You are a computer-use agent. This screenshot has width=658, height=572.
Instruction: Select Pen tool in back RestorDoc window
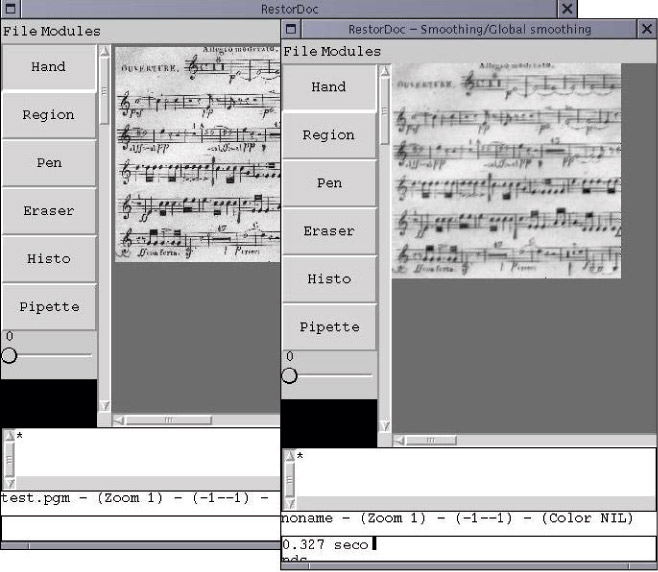coord(49,163)
